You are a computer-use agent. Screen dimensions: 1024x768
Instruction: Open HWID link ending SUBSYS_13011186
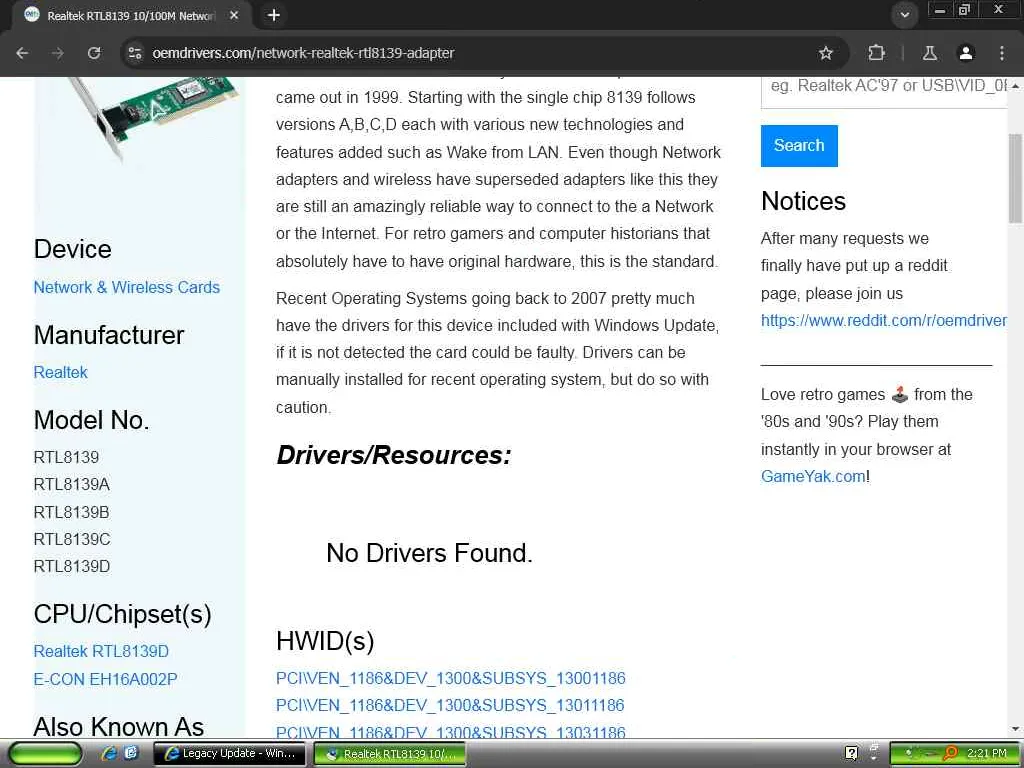[x=450, y=705]
